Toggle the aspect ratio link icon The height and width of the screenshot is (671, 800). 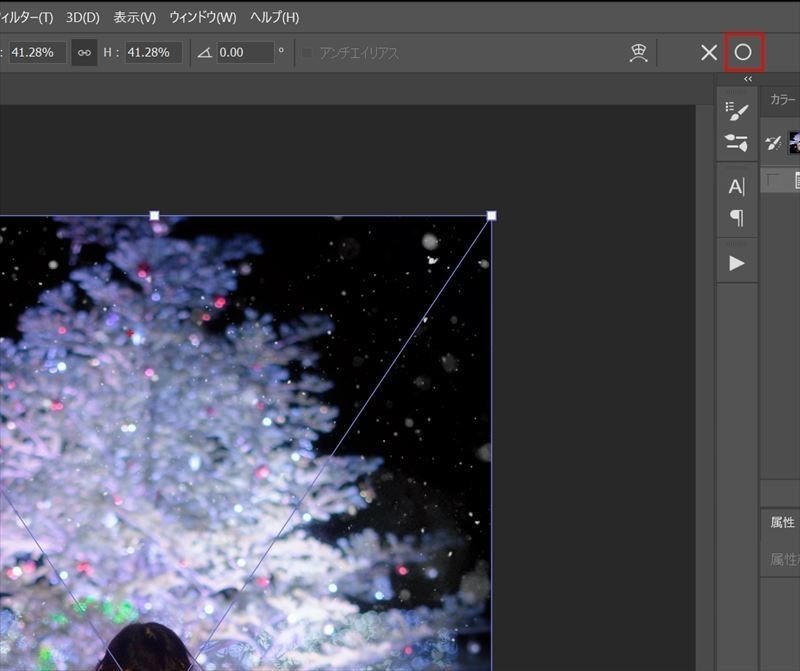coord(84,53)
